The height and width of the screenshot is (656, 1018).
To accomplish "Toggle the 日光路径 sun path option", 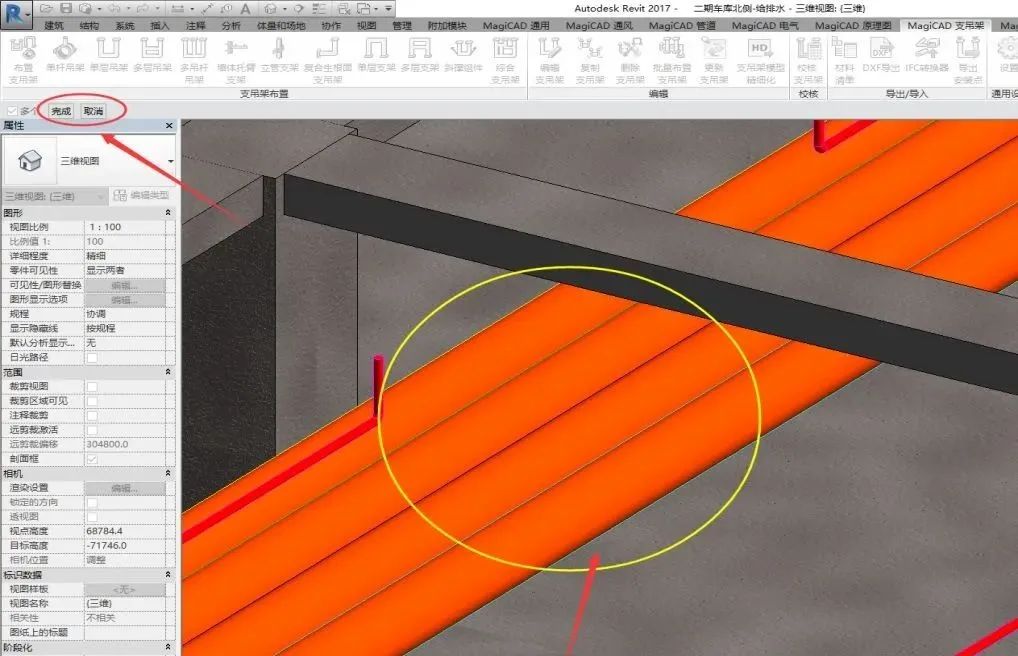I will tap(93, 358).
